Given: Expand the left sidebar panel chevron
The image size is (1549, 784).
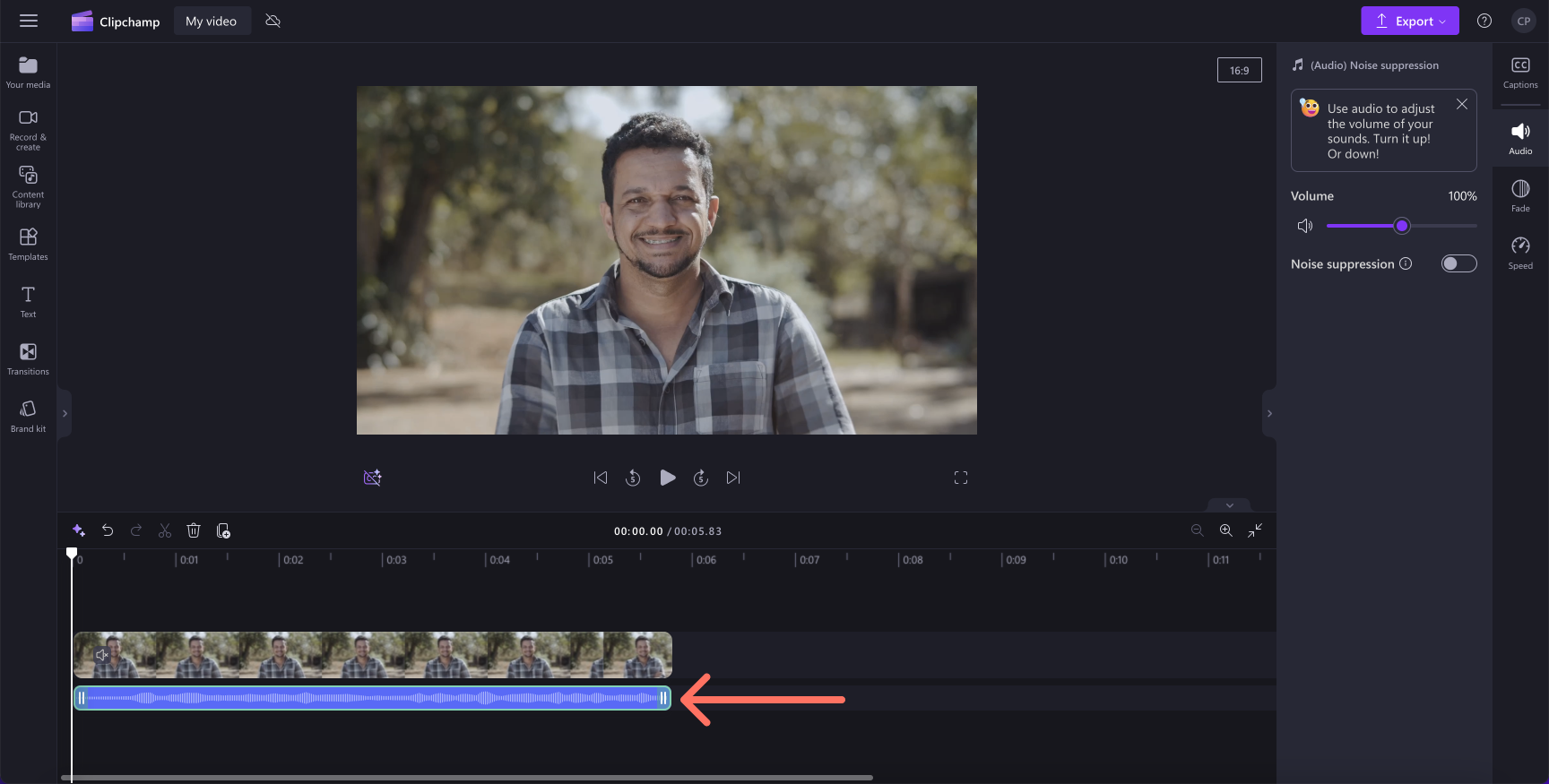Looking at the screenshot, I should 65,413.
